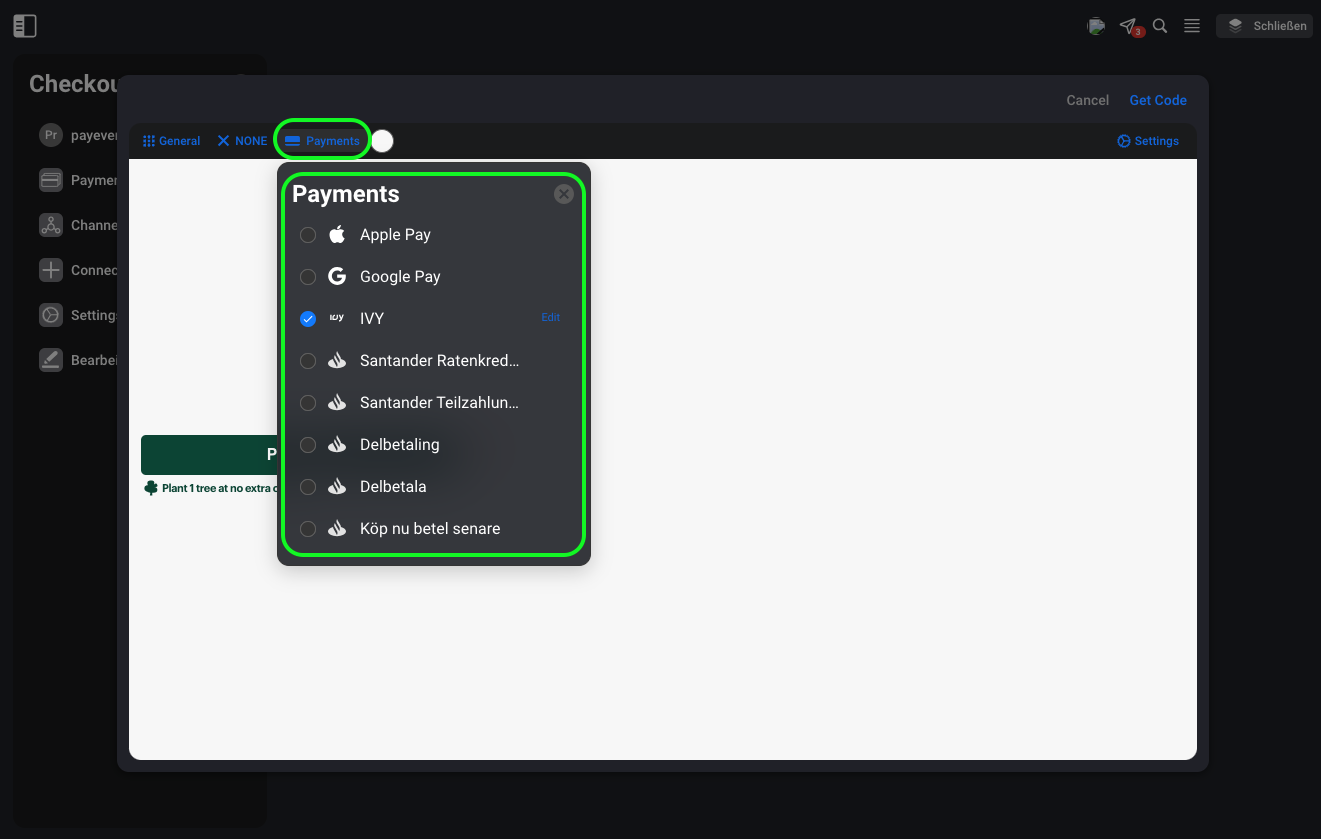Click the Köp nu betel senare label
The image size is (1321, 839).
430,529
